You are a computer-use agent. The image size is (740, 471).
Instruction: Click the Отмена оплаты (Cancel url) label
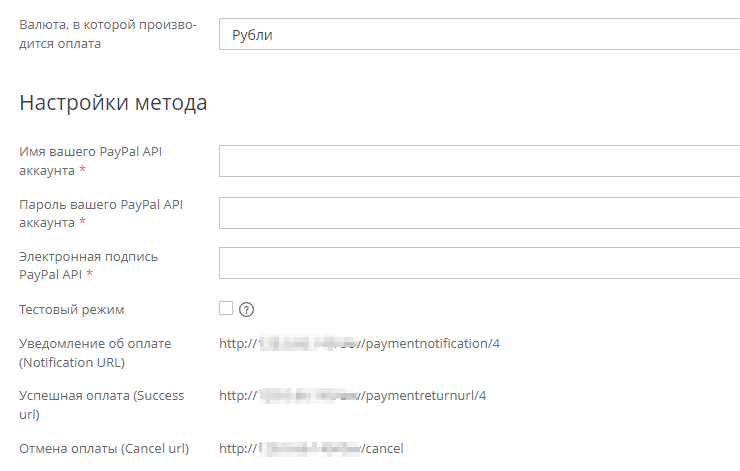[104, 448]
